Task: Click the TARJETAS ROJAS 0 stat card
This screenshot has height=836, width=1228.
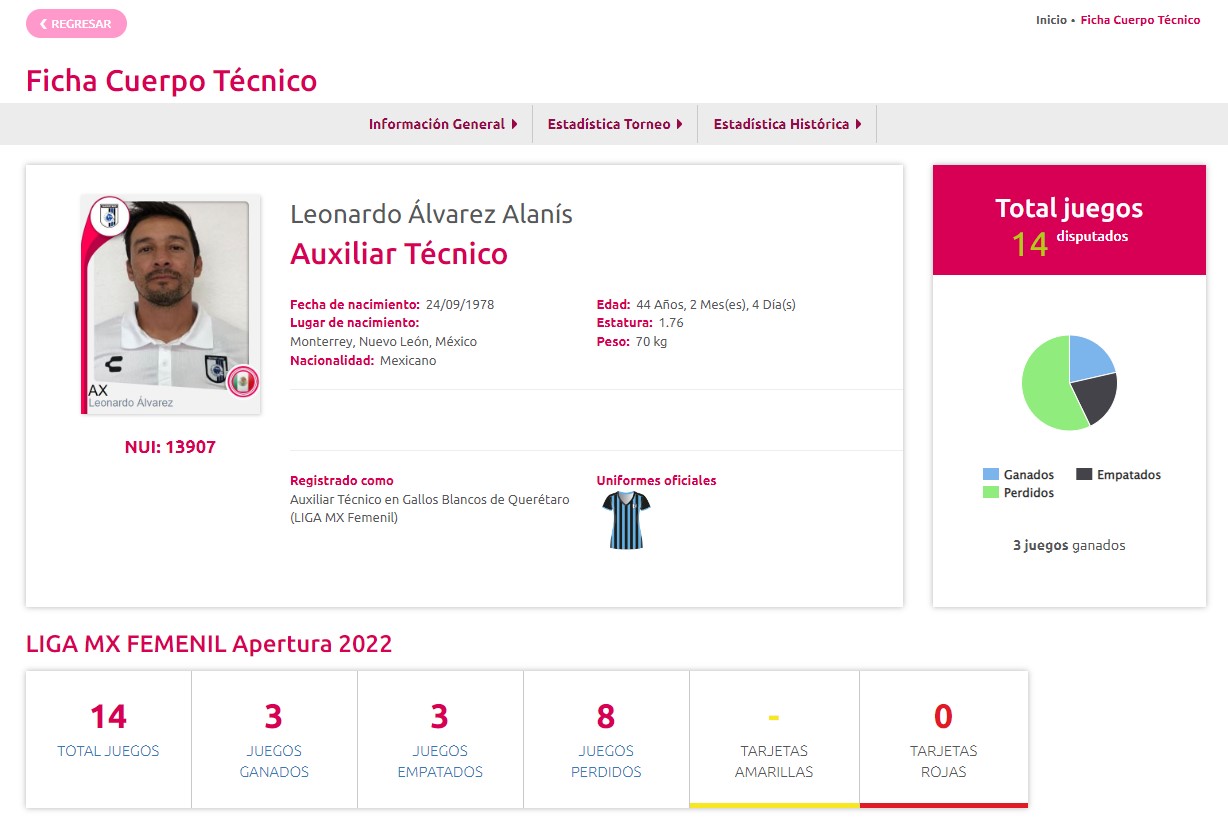Action: point(943,739)
